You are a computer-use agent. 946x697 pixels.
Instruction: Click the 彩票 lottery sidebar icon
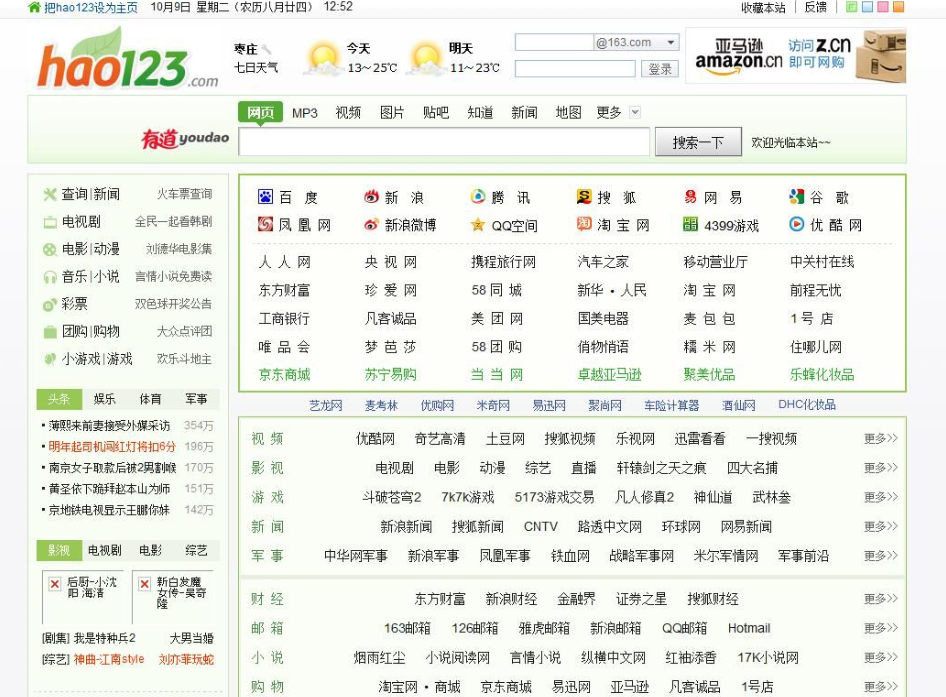pyautogui.click(x=49, y=304)
